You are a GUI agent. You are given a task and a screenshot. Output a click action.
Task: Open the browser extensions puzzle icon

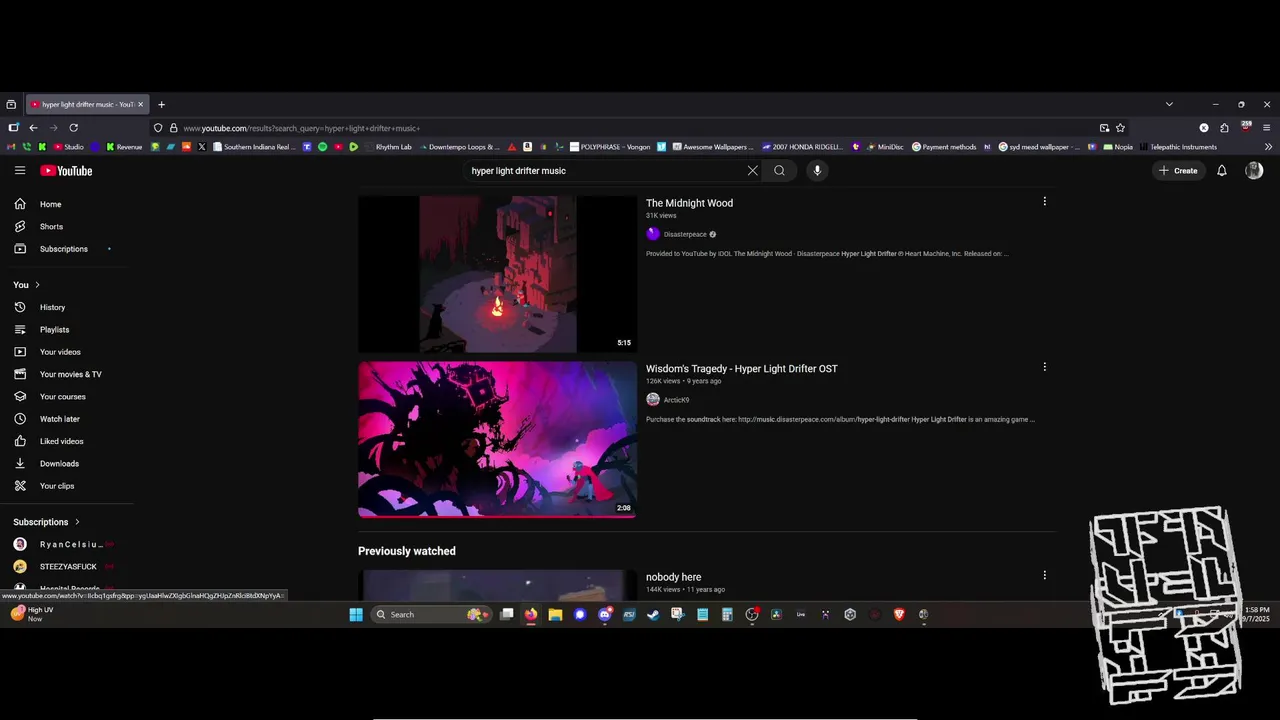tap(1224, 128)
